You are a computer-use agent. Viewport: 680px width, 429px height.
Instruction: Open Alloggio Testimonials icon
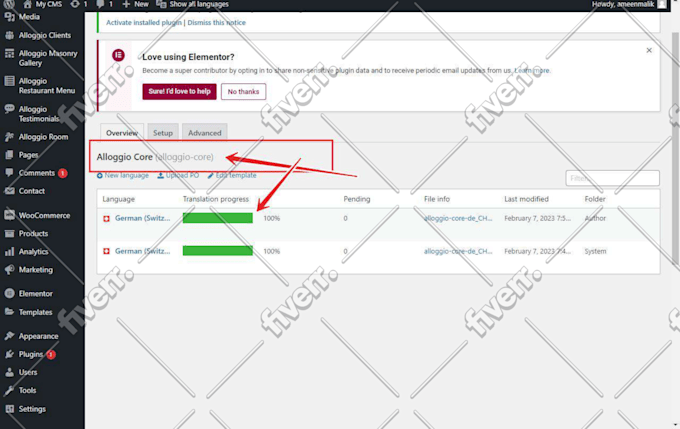[x=9, y=109]
